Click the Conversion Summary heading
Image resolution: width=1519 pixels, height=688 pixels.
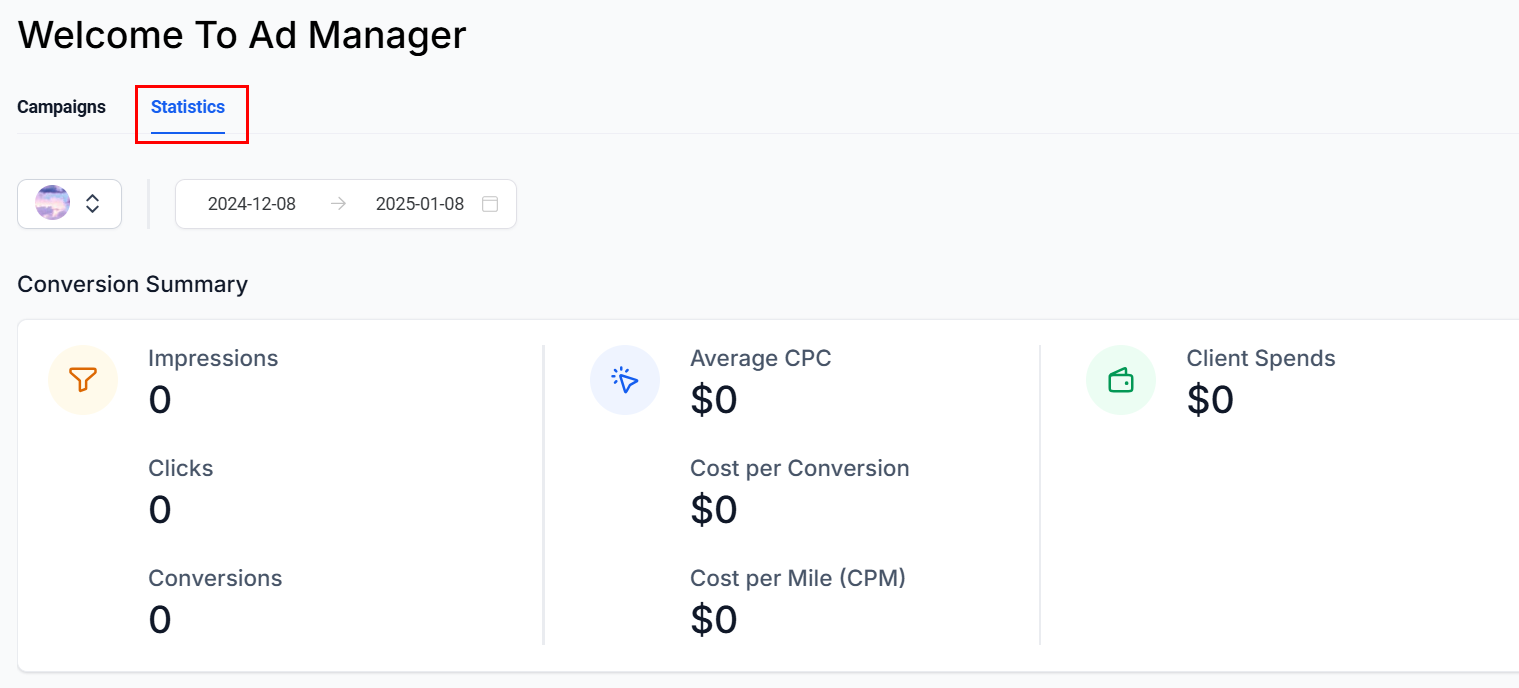[x=132, y=284]
